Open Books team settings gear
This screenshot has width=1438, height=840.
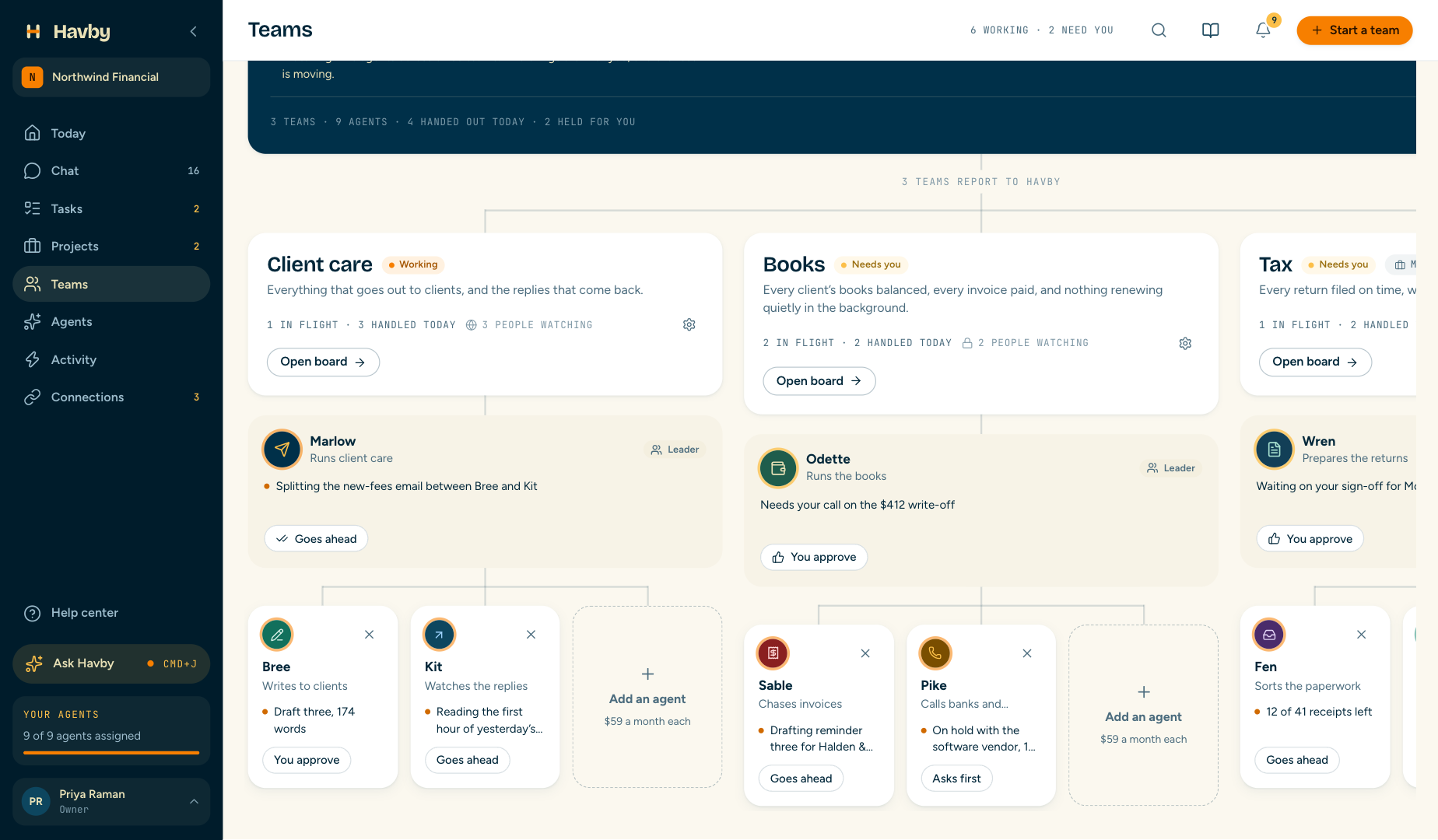point(1185,343)
